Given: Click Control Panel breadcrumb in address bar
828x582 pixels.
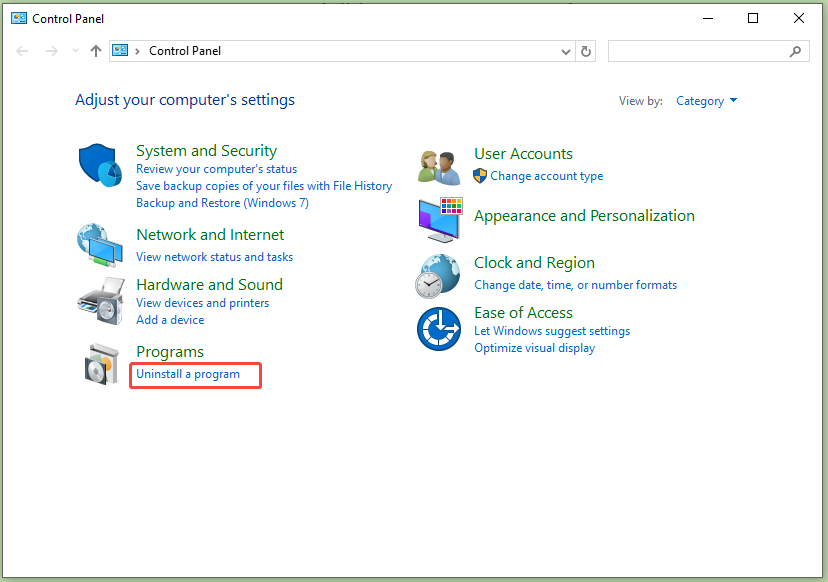Looking at the screenshot, I should [185, 51].
